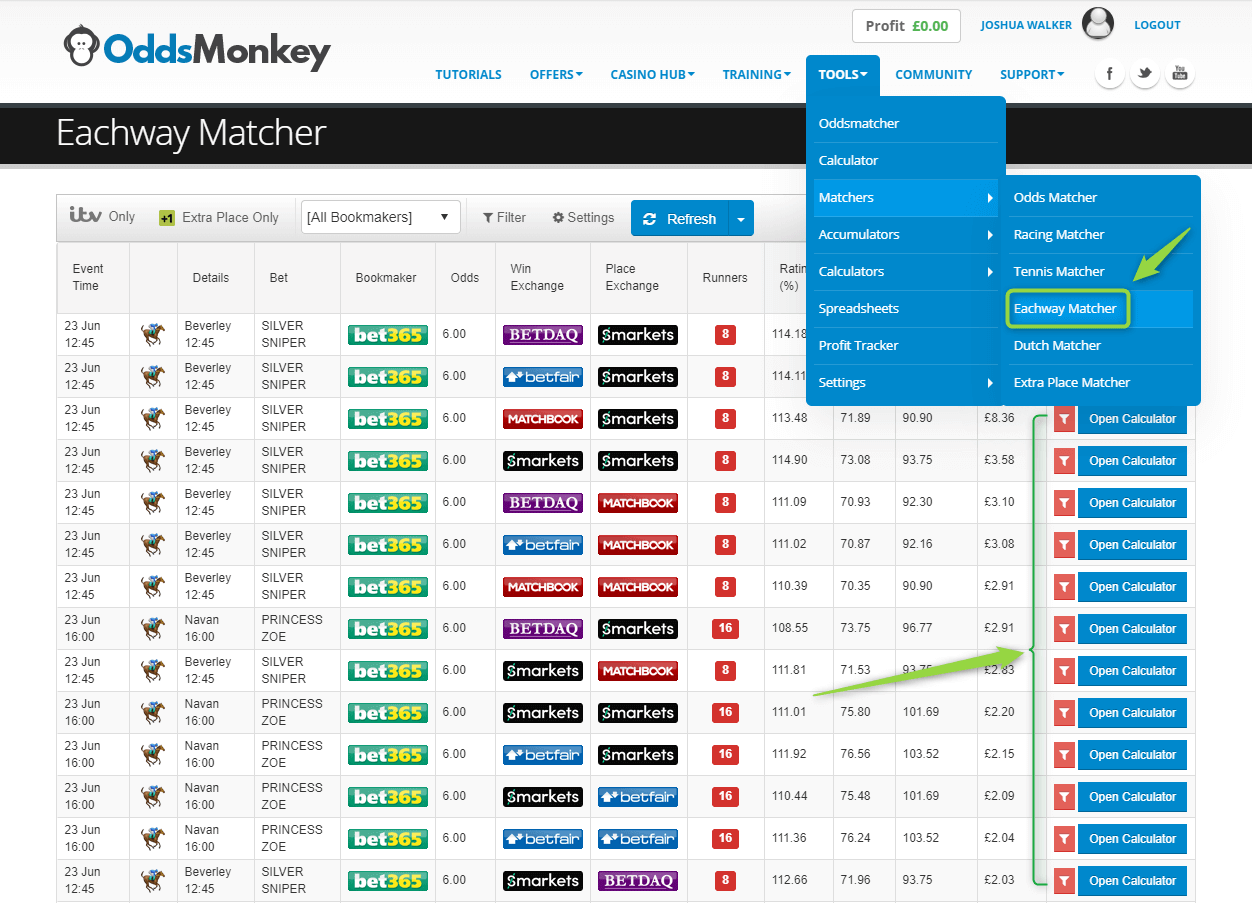
Task: Expand the Support dropdown menu
Action: [x=1032, y=74]
